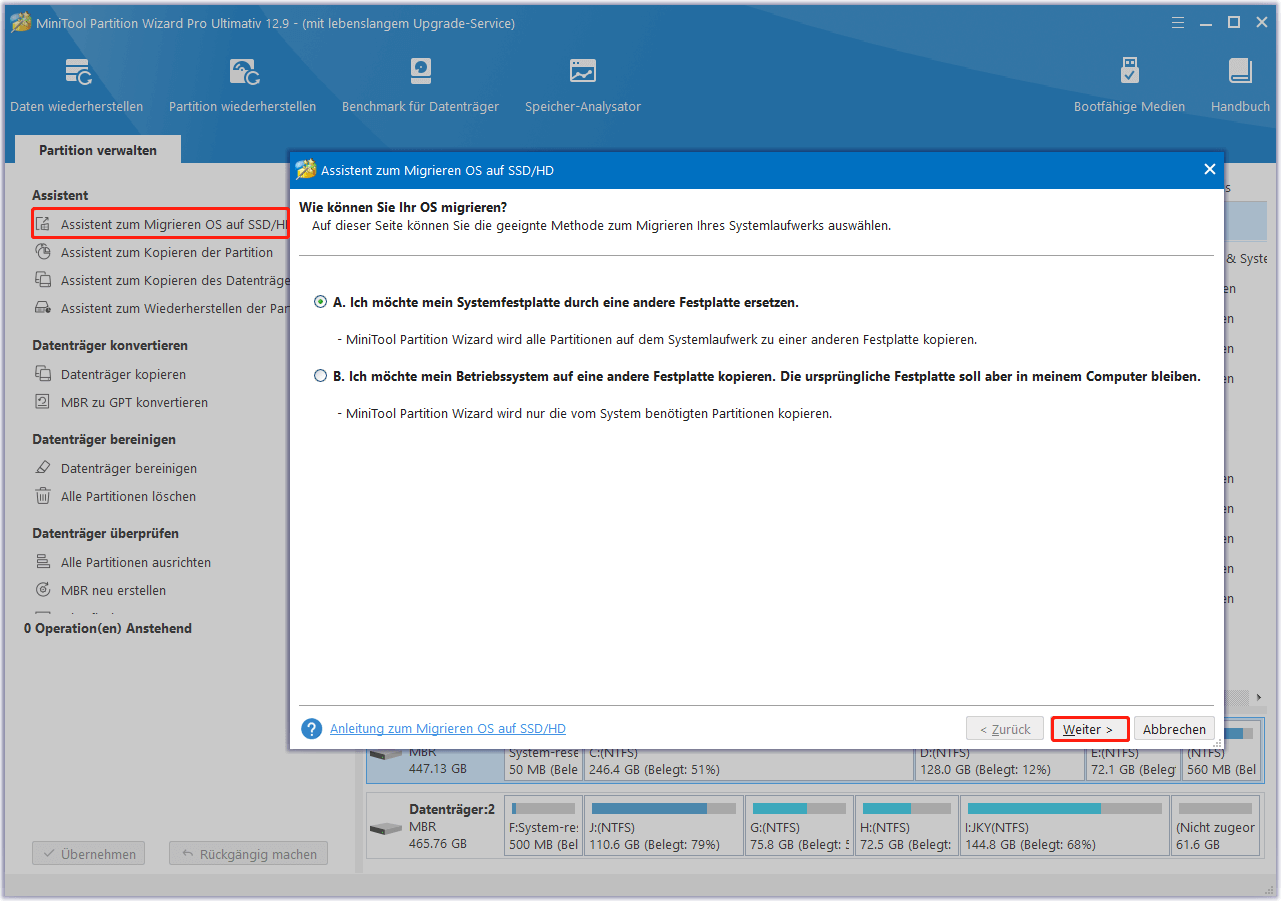The image size is (1281, 901).
Task: Open Daten wiederherstellen tool
Action: (77, 85)
